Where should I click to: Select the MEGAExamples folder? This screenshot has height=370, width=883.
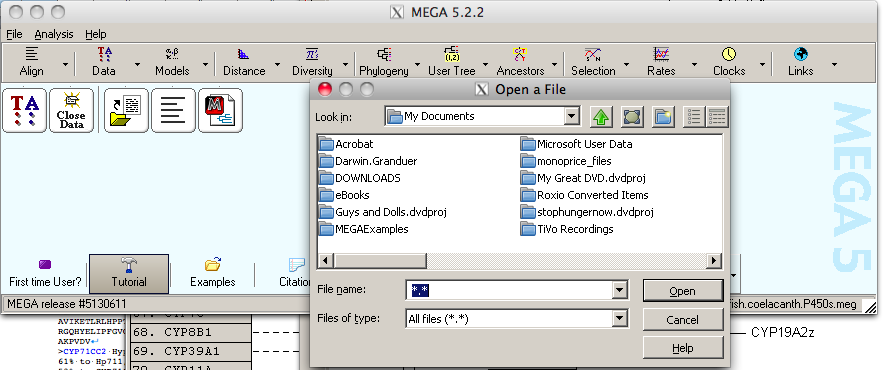(x=364, y=229)
